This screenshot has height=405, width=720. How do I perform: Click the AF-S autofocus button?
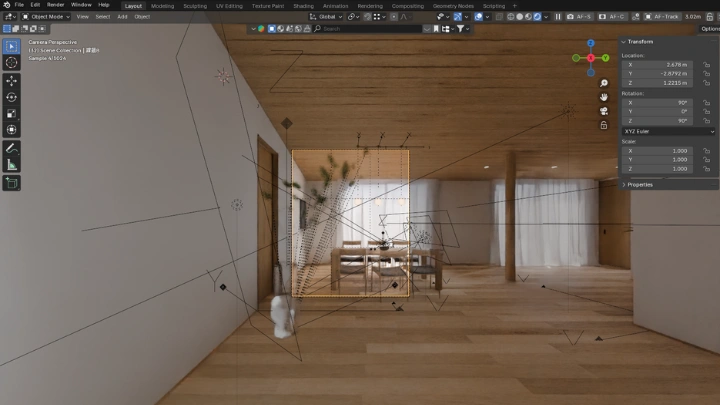579,17
